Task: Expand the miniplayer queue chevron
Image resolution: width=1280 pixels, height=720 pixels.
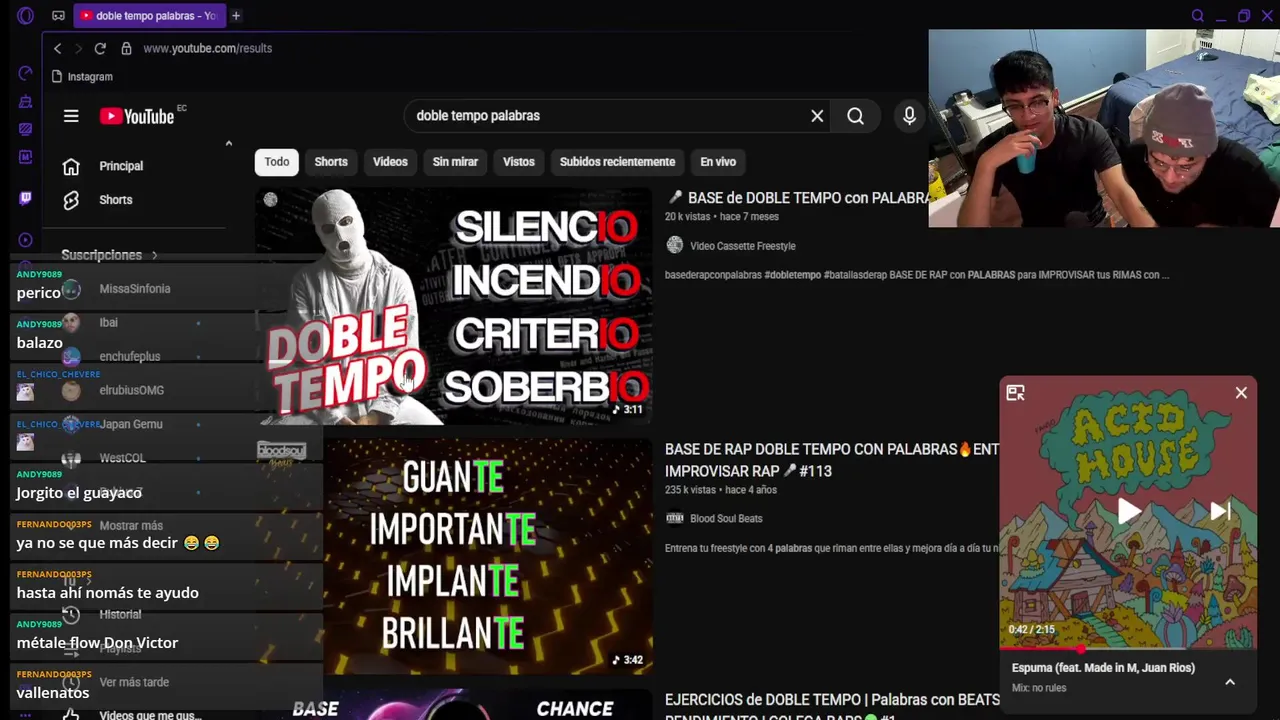Action: (1230, 682)
